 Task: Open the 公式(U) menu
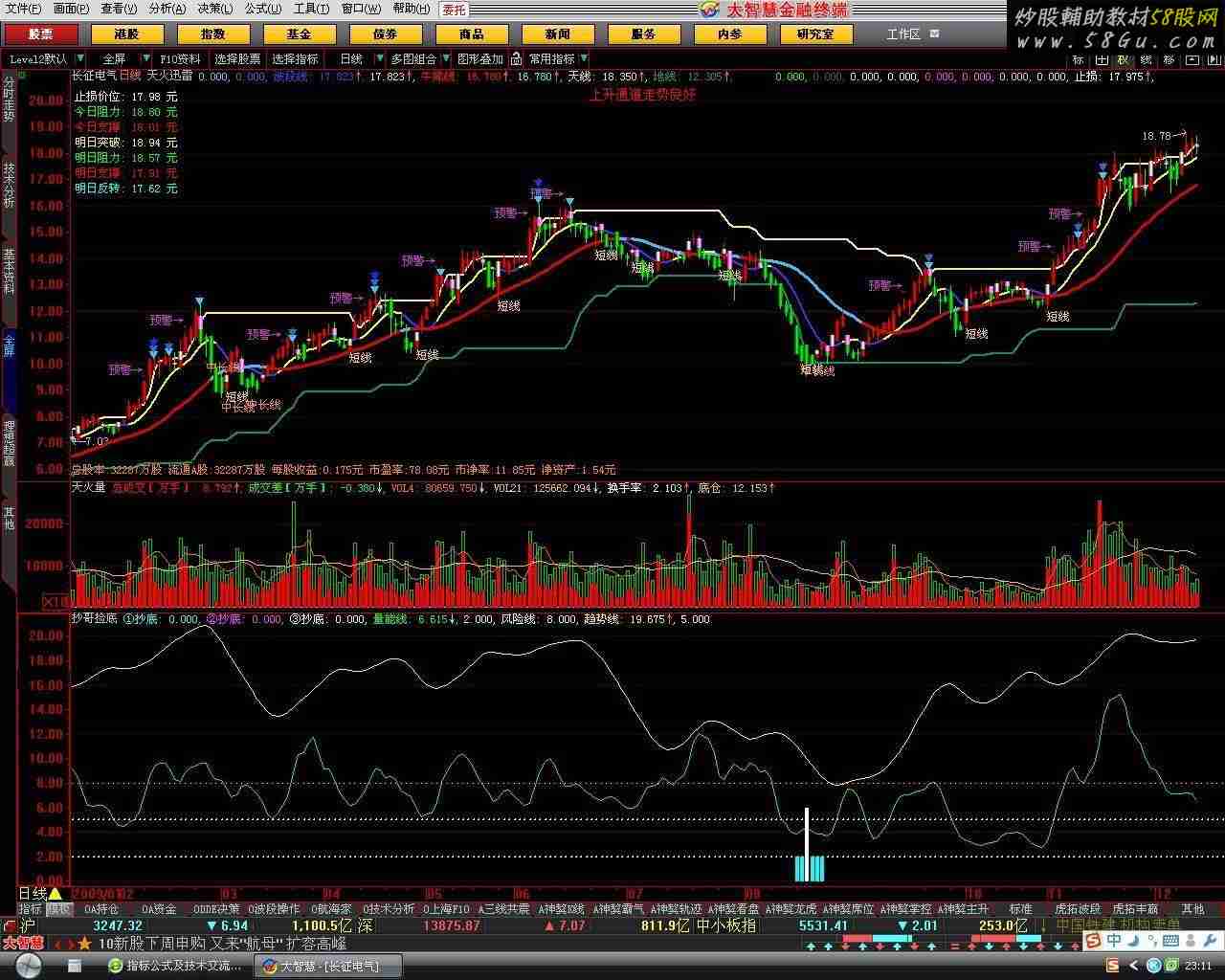click(x=263, y=9)
